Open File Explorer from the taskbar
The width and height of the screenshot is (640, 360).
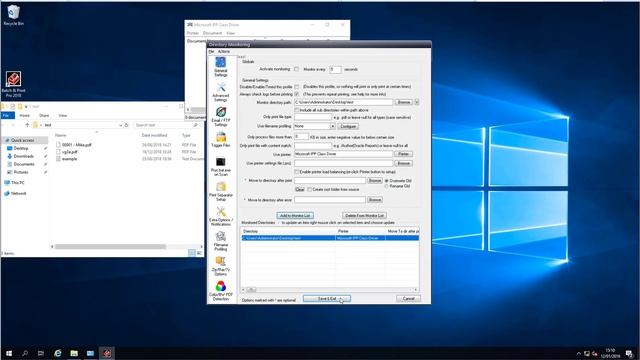coord(74,353)
